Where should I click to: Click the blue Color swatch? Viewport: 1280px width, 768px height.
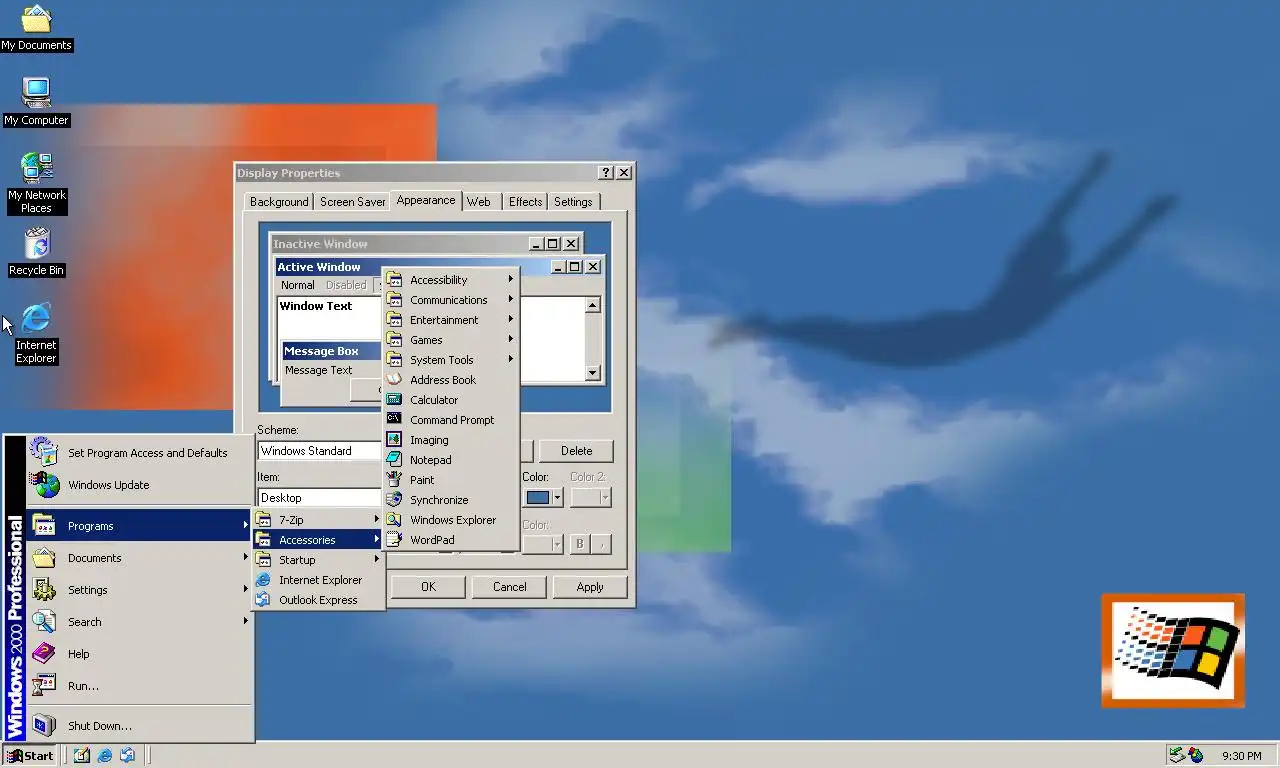pos(538,498)
